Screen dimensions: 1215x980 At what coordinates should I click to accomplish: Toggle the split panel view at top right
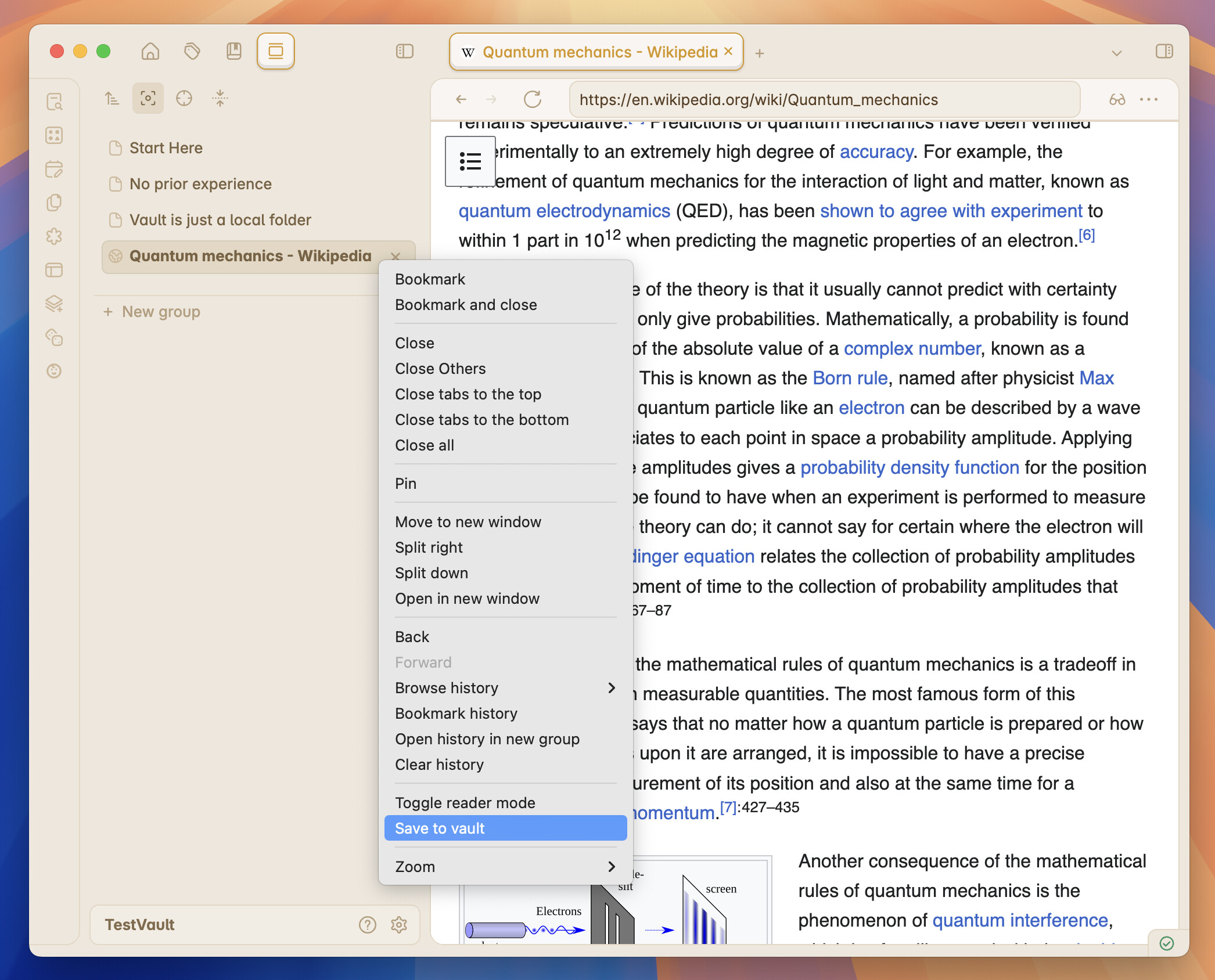[1165, 52]
